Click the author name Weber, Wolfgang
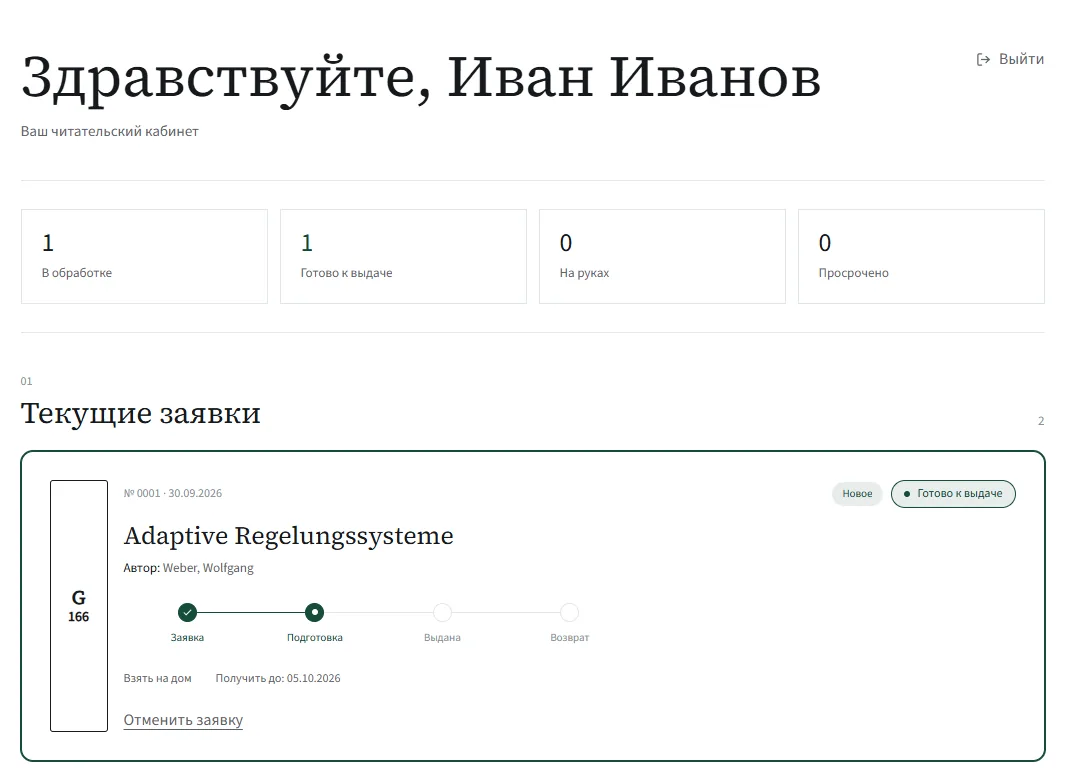This screenshot has height=770, width=1065. click(x=209, y=568)
